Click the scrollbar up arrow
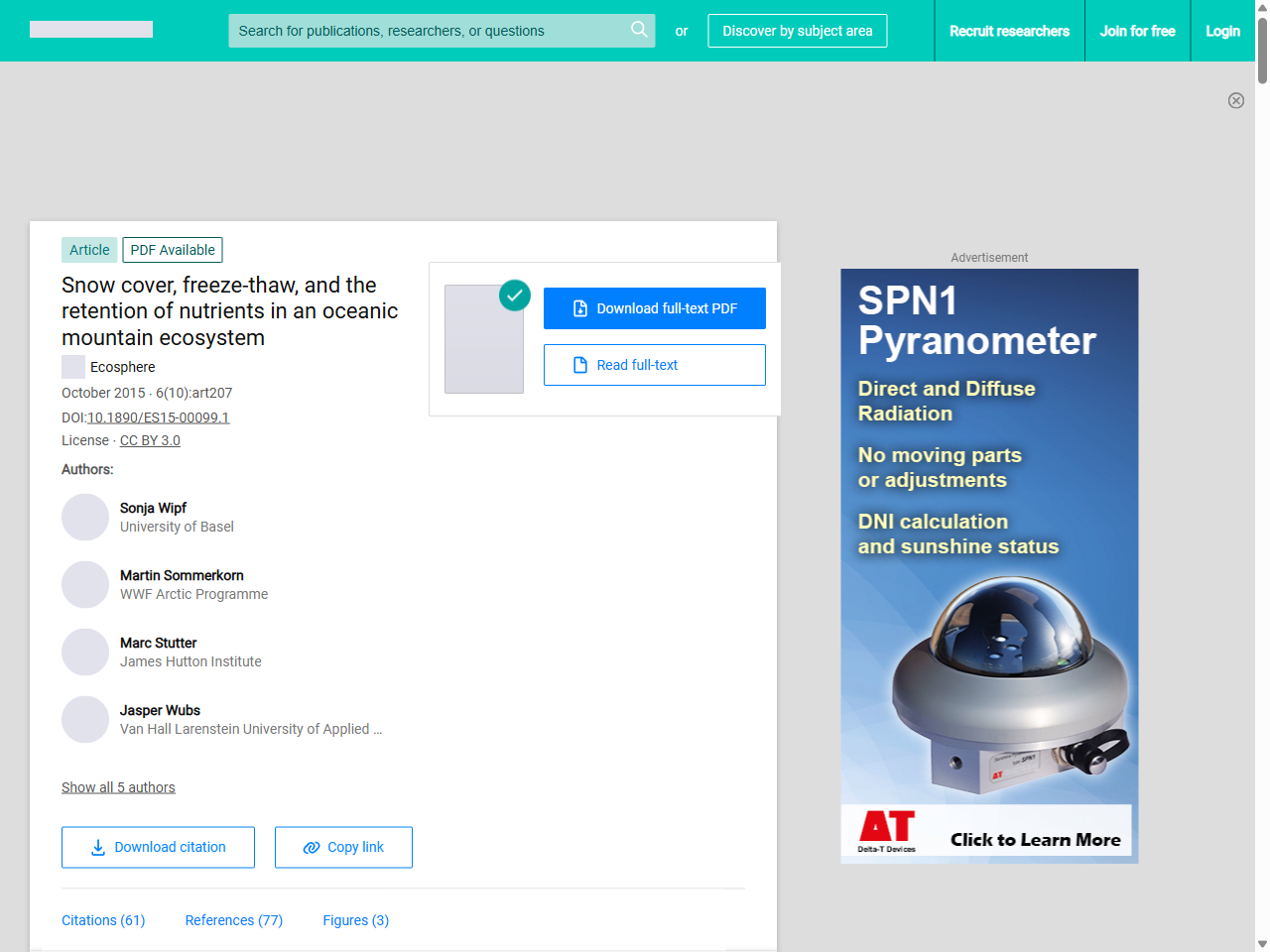1270x952 pixels. point(1262,7)
